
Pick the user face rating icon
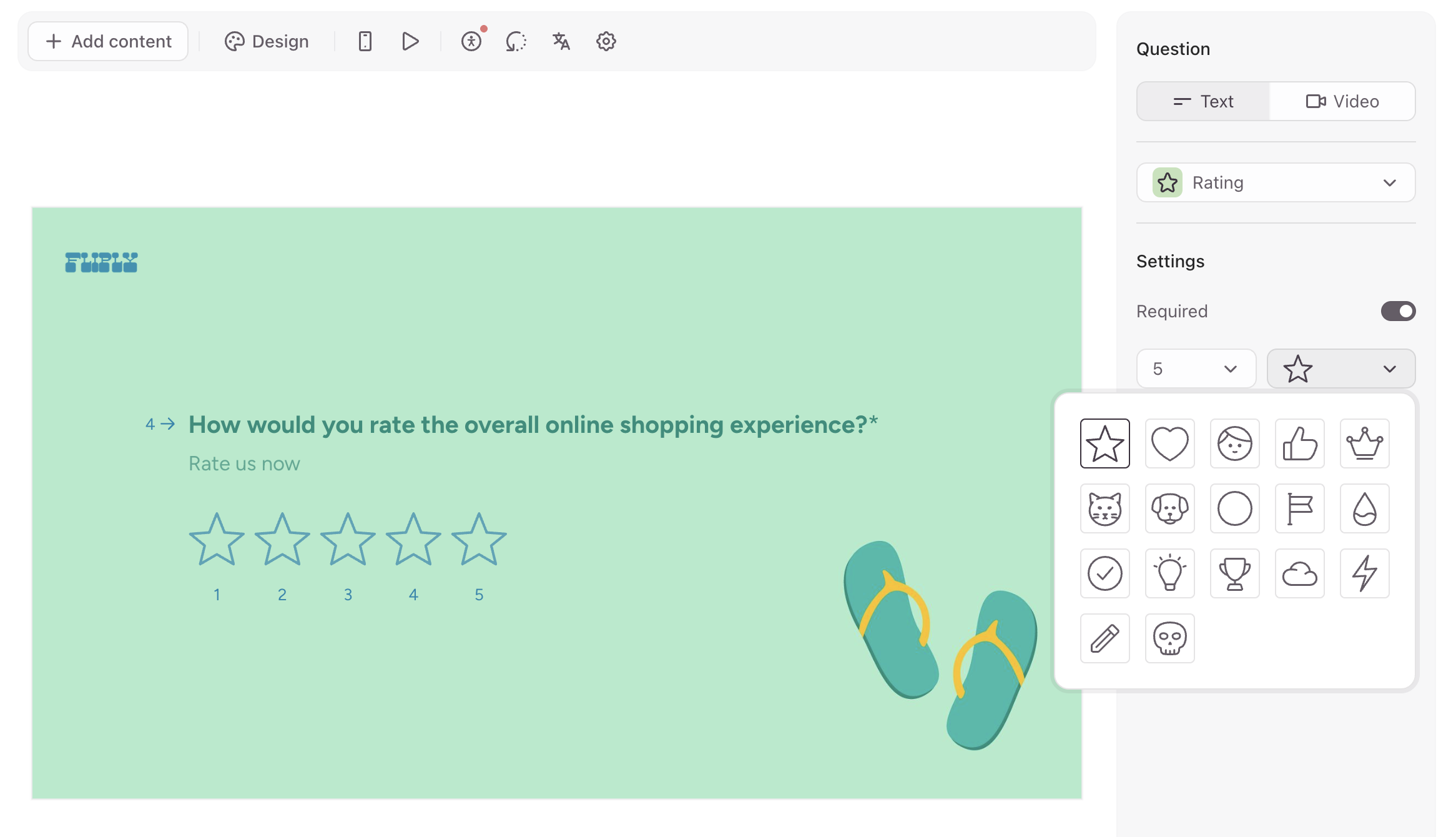pyautogui.click(x=1234, y=443)
